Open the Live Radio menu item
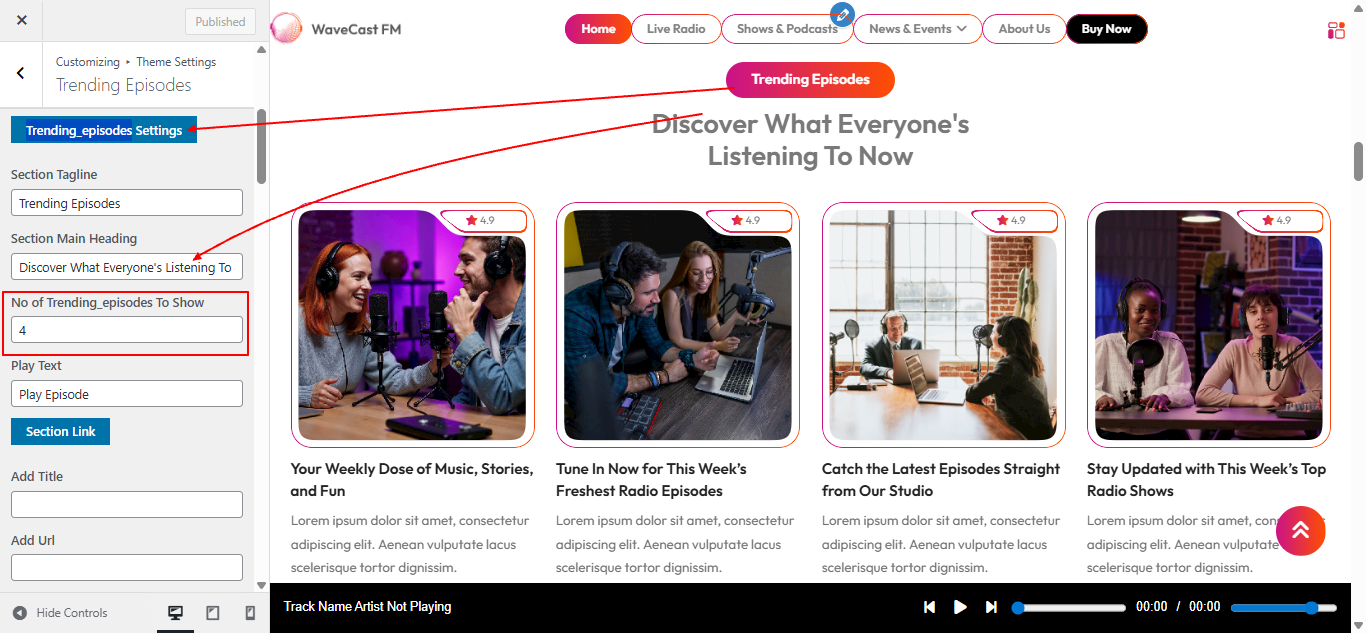The image size is (1366, 633). pyautogui.click(x=675, y=29)
